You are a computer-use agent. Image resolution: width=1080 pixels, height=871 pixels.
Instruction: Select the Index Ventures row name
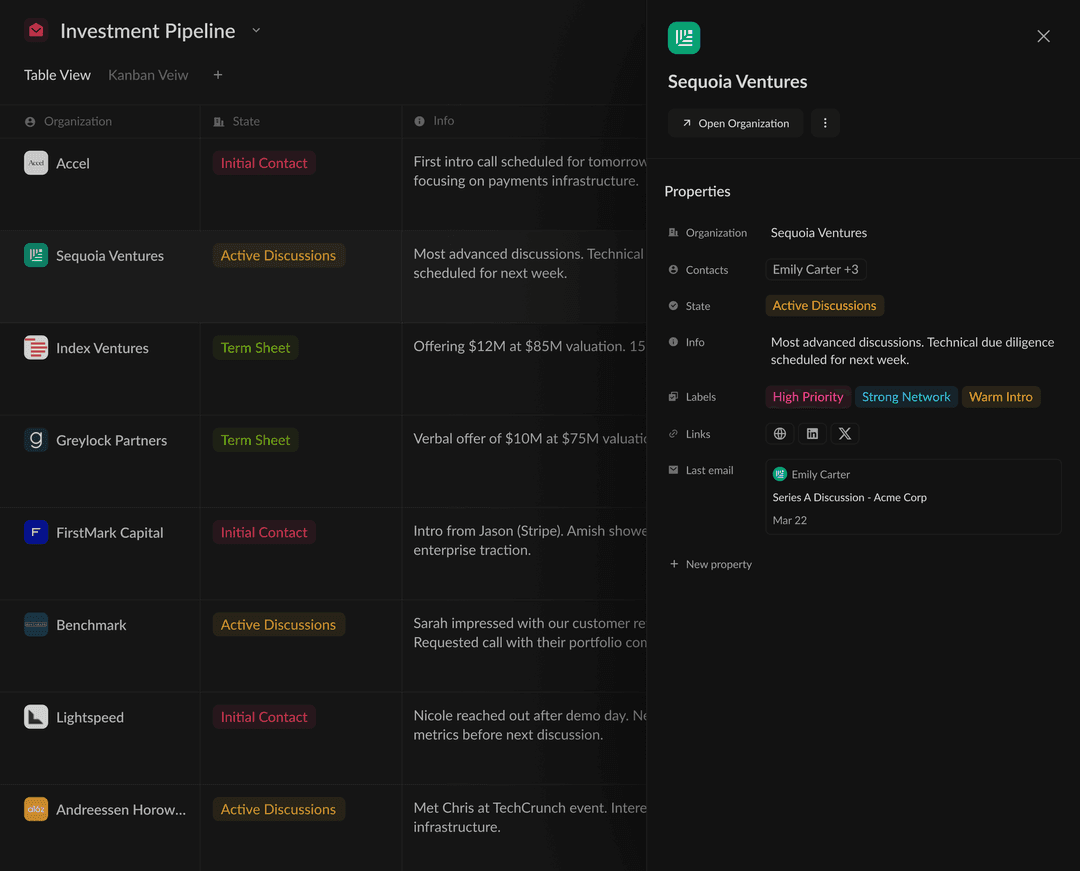click(103, 348)
